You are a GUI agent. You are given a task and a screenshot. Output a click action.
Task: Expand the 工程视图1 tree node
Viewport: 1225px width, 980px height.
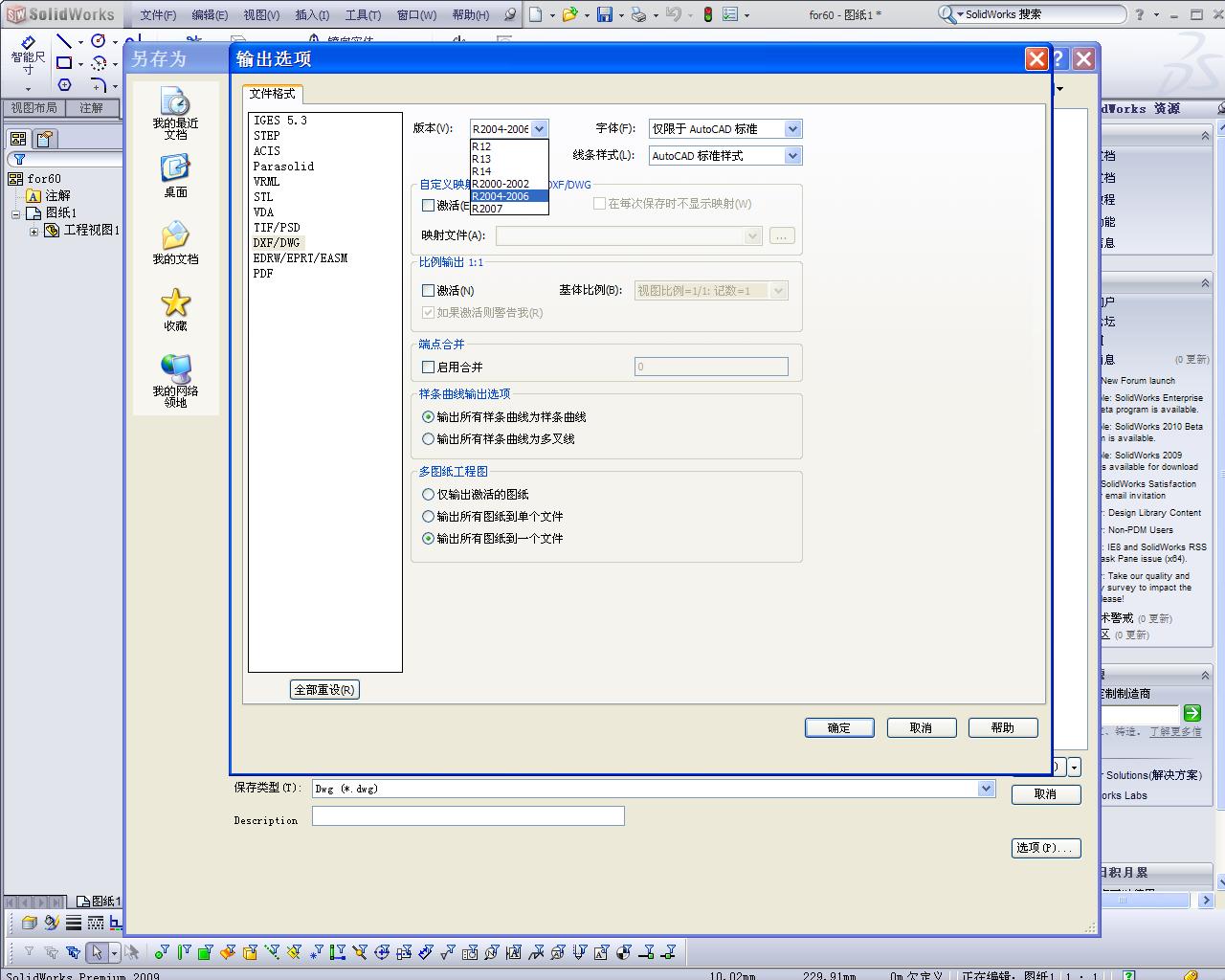pyautogui.click(x=33, y=231)
